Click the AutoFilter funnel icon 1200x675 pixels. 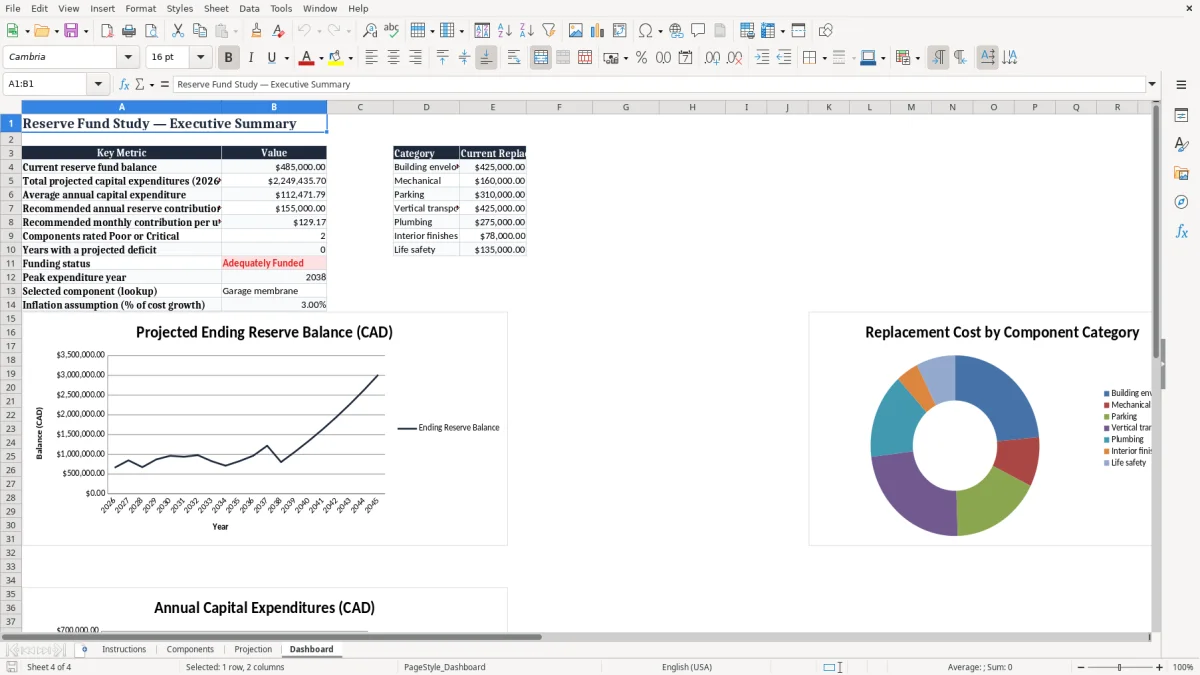click(x=548, y=31)
